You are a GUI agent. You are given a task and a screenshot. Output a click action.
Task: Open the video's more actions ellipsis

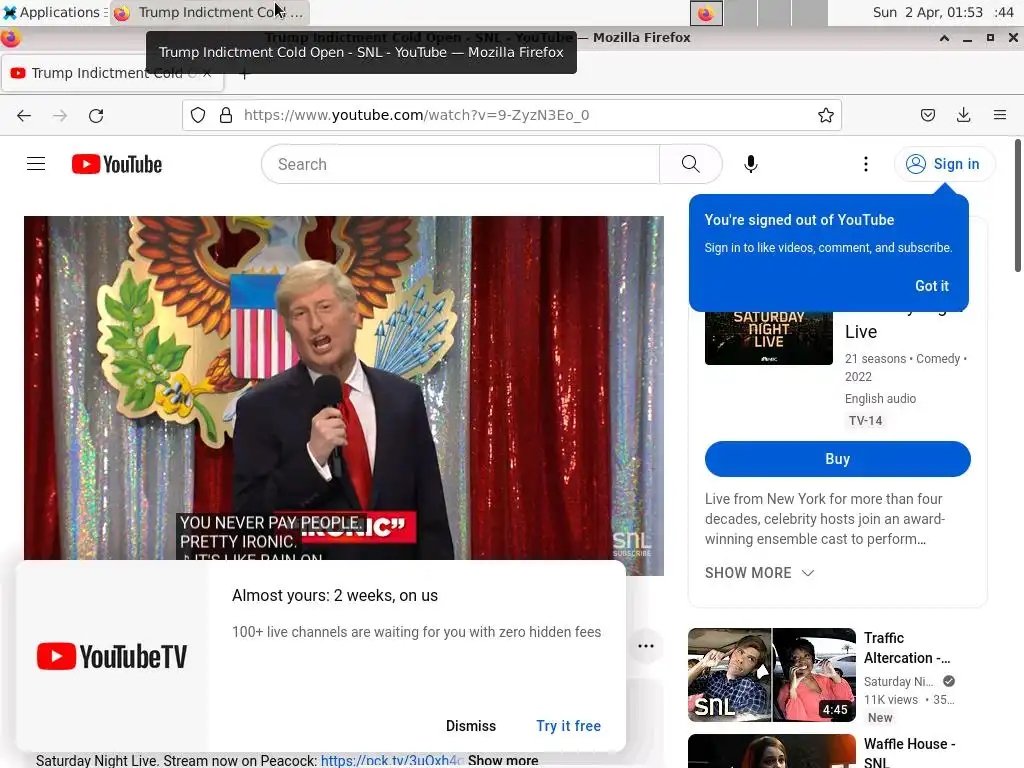pyautogui.click(x=646, y=646)
